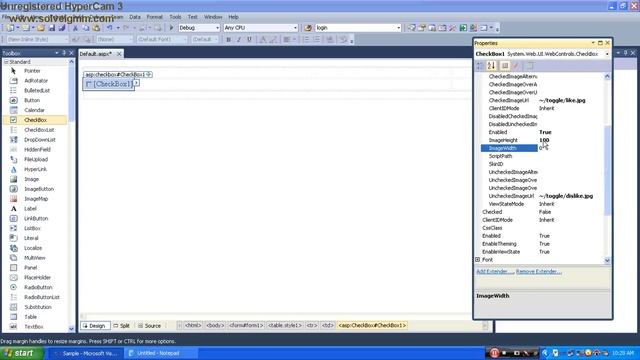This screenshot has width=640, height=360.
Task: Collapse the Standard group in Toolbox
Action: (x=6, y=62)
